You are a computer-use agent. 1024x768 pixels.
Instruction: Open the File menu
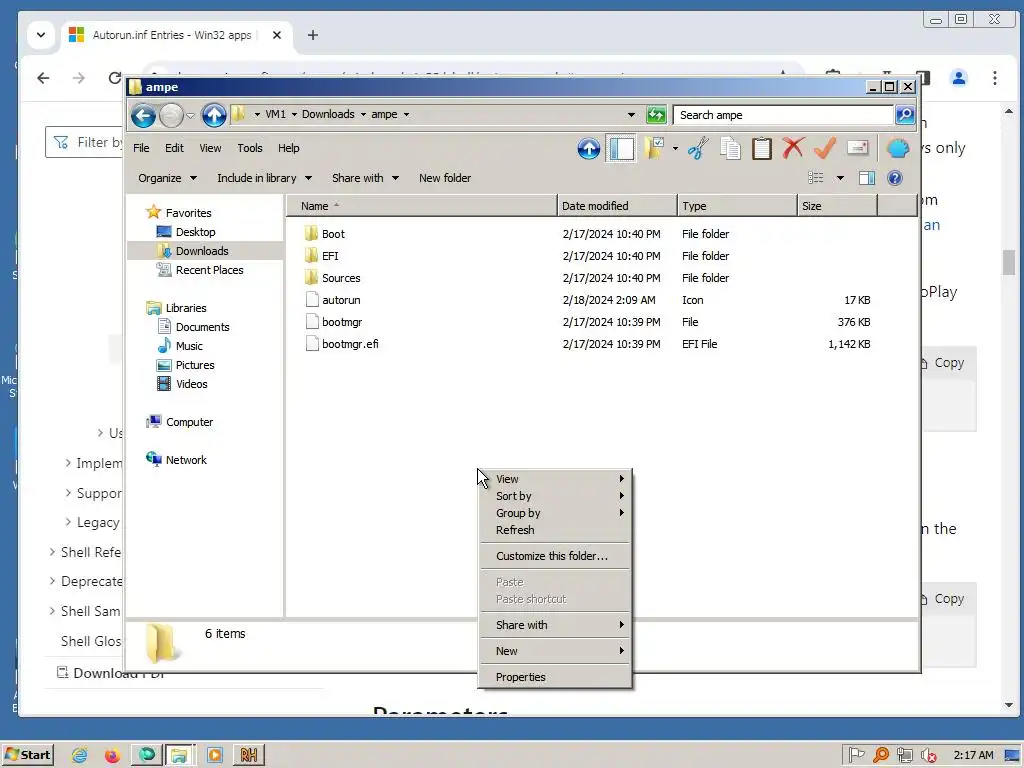(141, 148)
